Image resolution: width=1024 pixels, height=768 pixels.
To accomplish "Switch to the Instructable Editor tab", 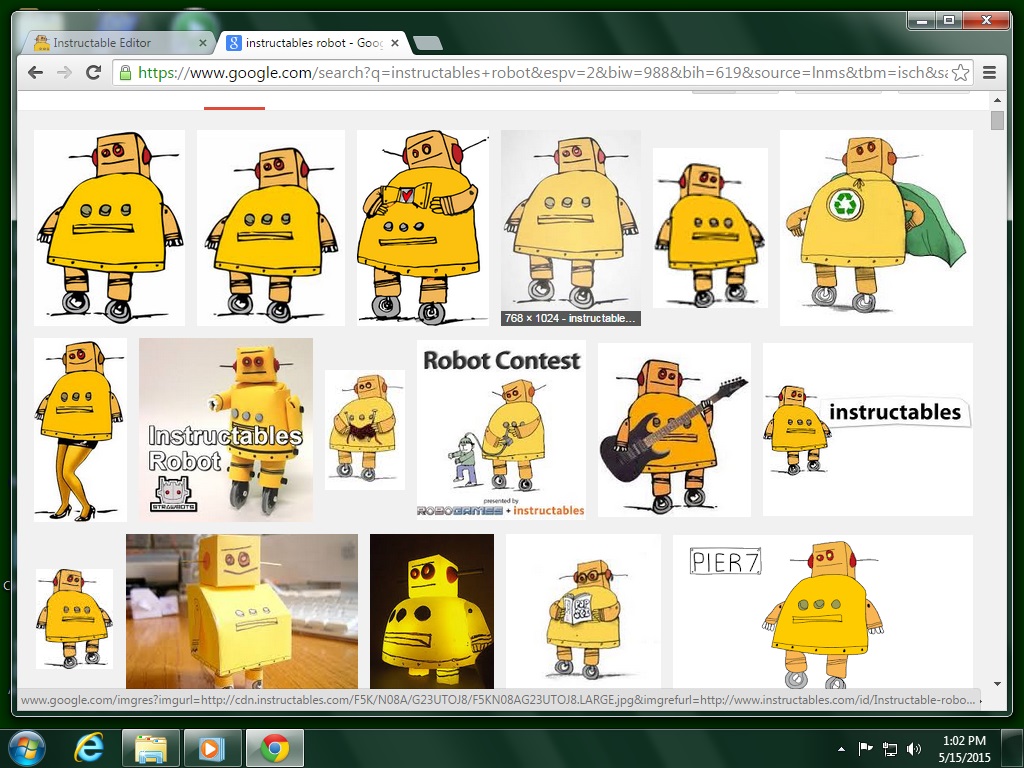I will click(110, 42).
